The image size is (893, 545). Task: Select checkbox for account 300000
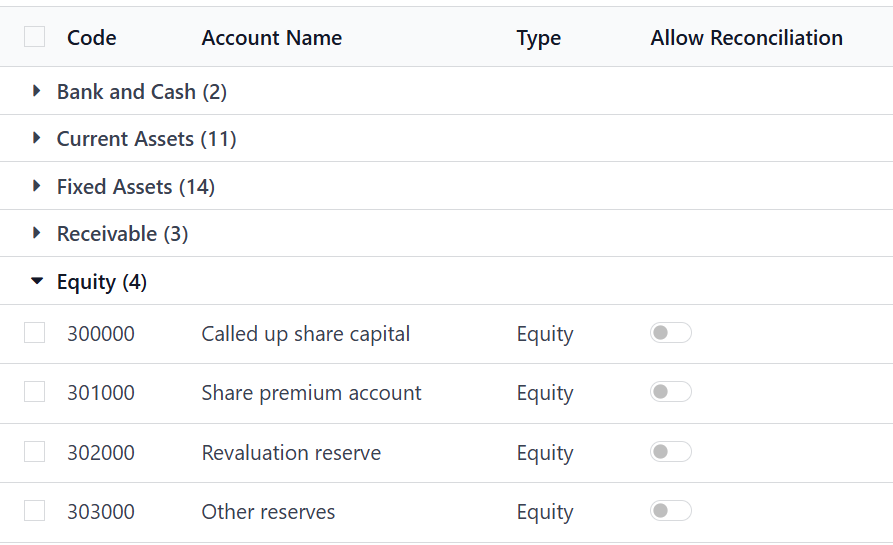tap(34, 333)
